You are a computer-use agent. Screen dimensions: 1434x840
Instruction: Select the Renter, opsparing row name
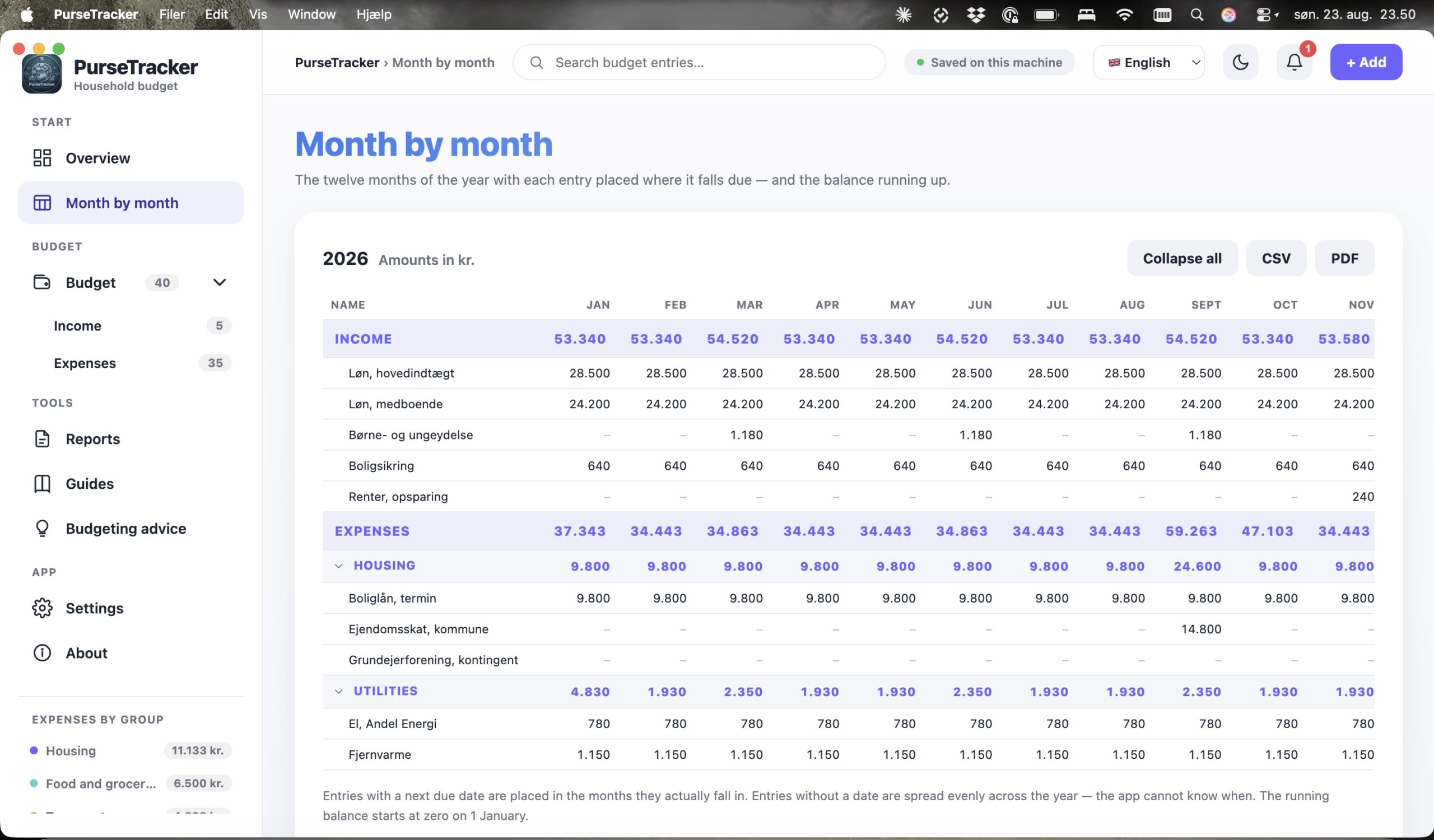398,497
